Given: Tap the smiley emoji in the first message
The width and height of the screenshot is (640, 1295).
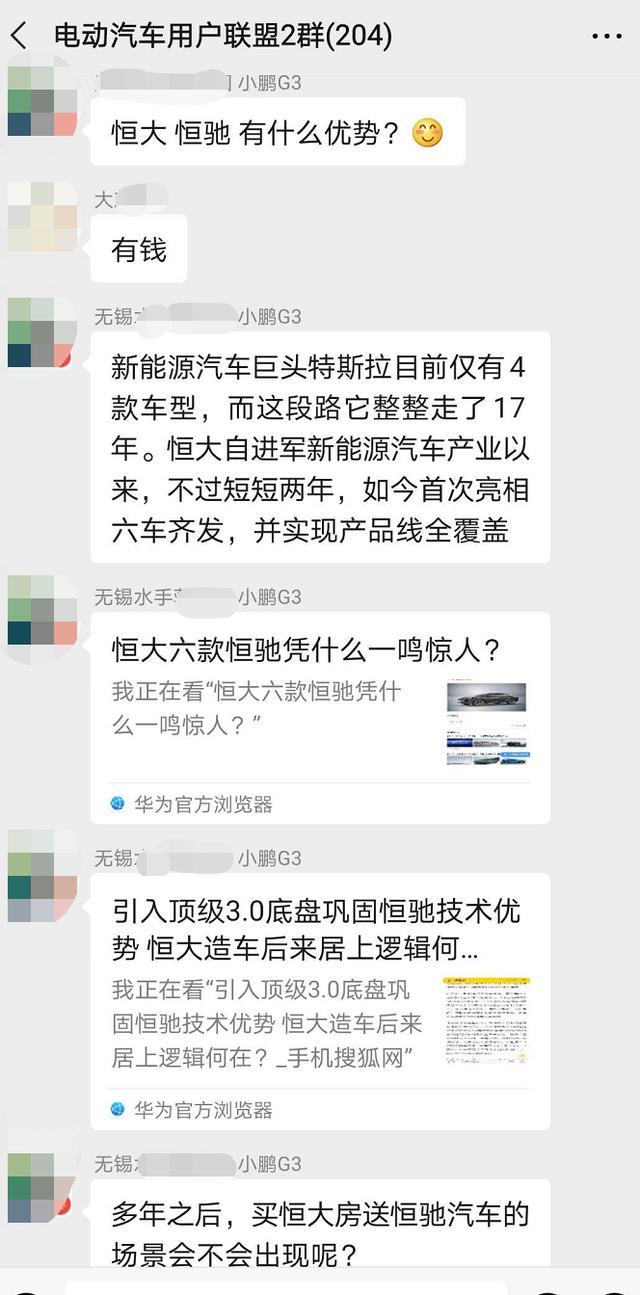Looking at the screenshot, I should [427, 133].
